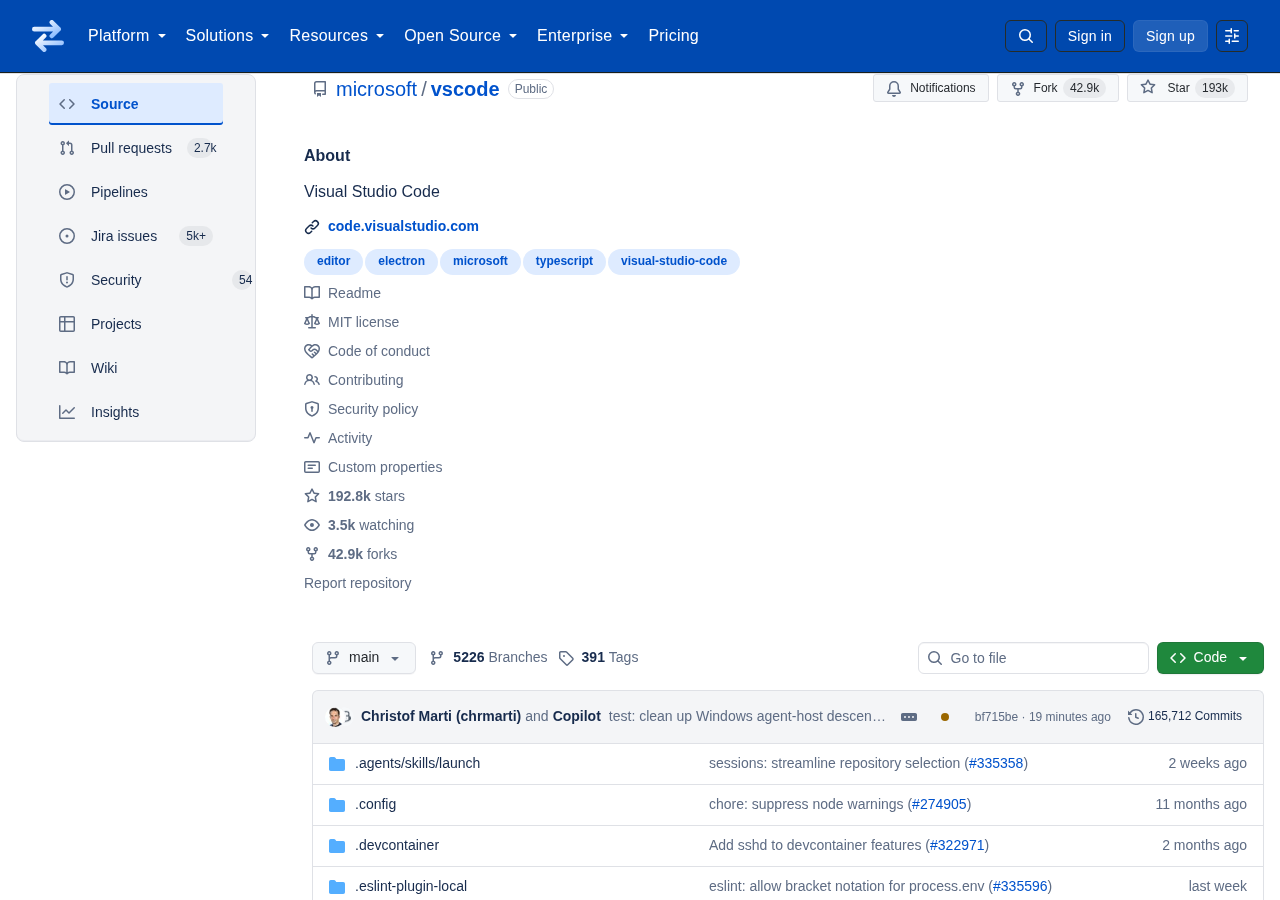This screenshot has height=900, width=1280.
Task: Open the Wiki tab
Action: pyautogui.click(x=136, y=368)
